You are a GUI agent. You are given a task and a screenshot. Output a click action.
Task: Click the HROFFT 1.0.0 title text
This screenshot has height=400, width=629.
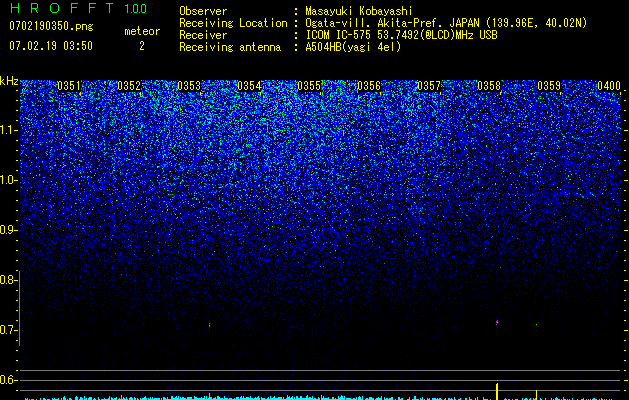pos(78,8)
